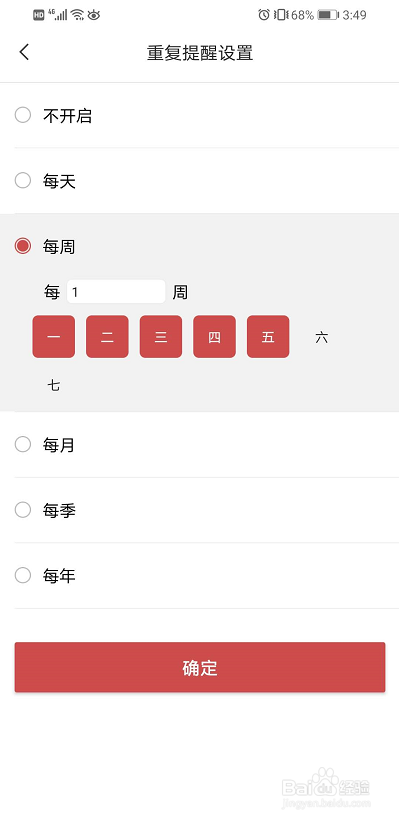This screenshot has height=821, width=399.
Task: Confirm with the 确定 button
Action: tap(200, 668)
